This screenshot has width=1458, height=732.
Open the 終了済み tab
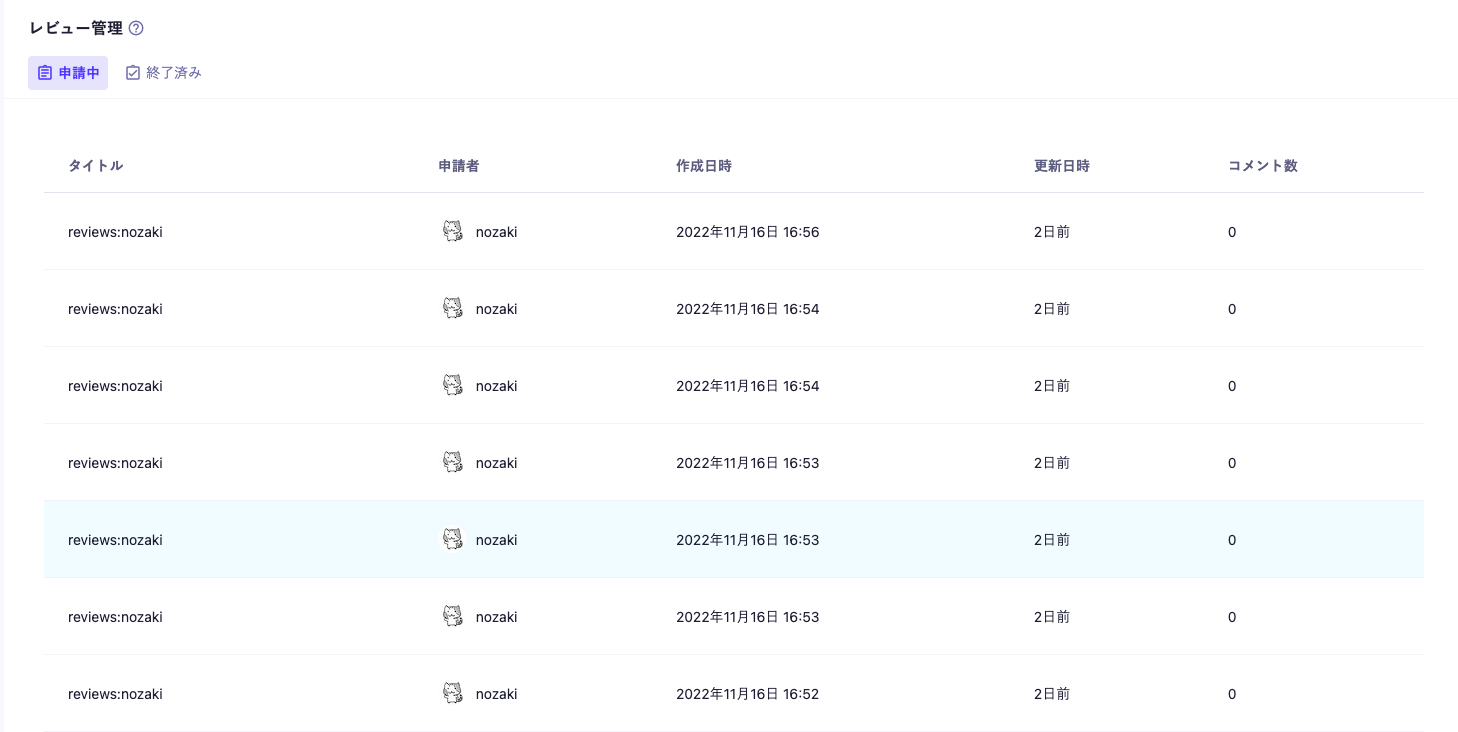[x=164, y=73]
